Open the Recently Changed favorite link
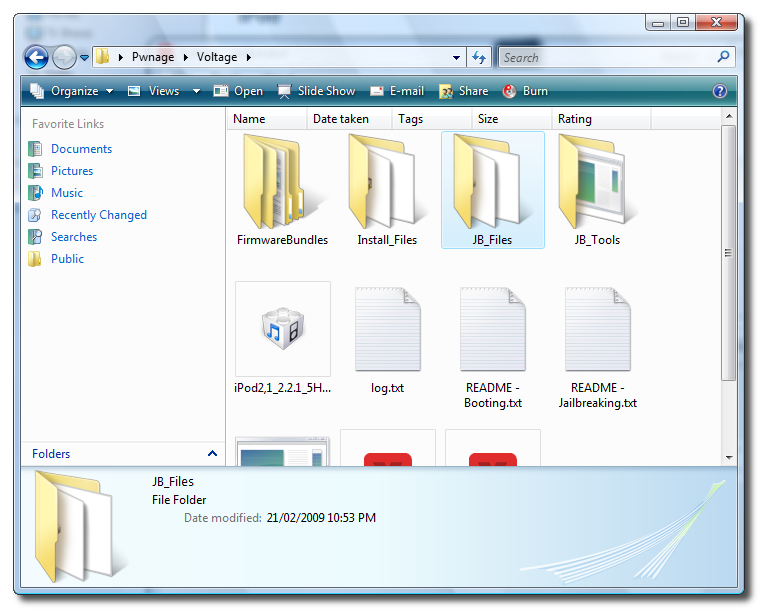This screenshot has height=609, width=759. pyautogui.click(x=98, y=215)
